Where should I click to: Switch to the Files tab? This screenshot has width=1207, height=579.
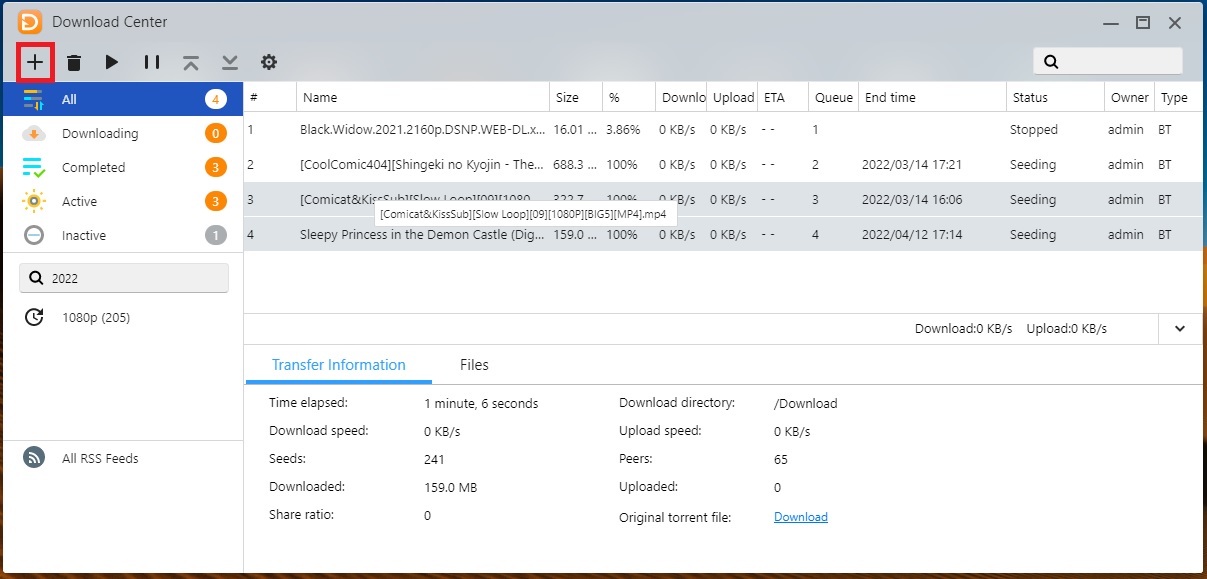(x=474, y=365)
